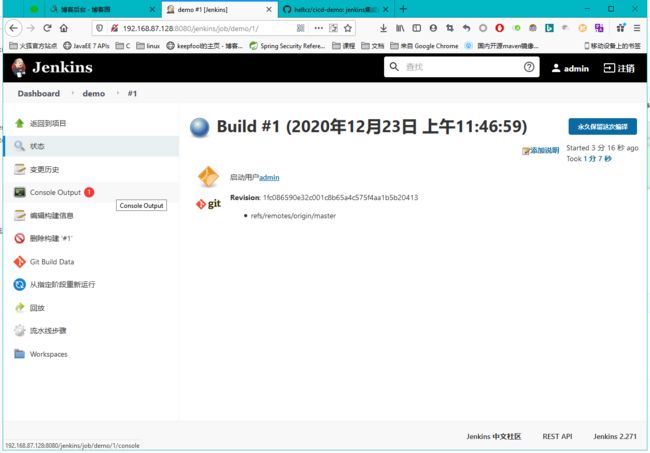Click the blue build status ball icon

coord(200,128)
